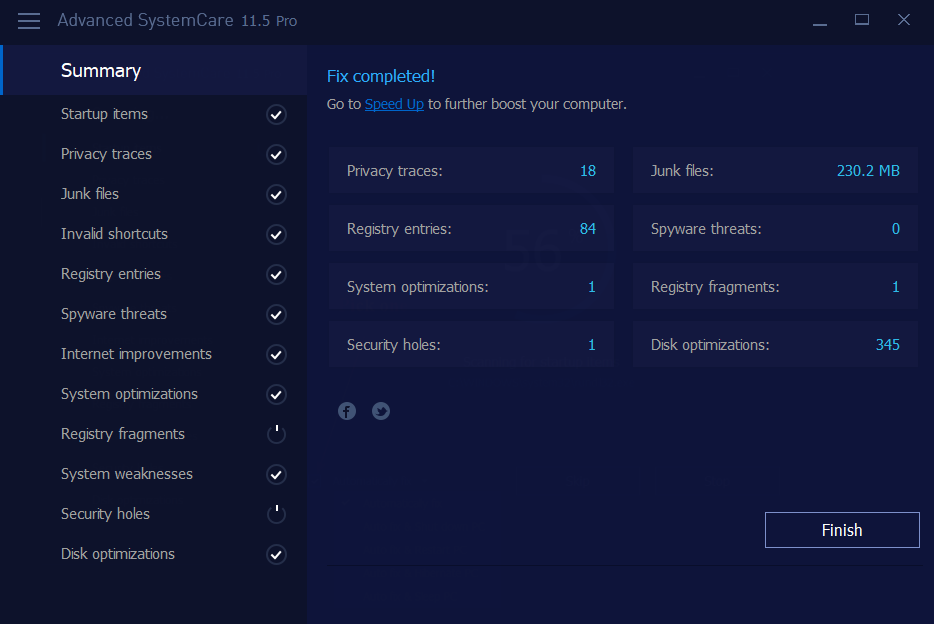Click the System optimizations result row
This screenshot has height=624, width=934.
click(x=471, y=287)
